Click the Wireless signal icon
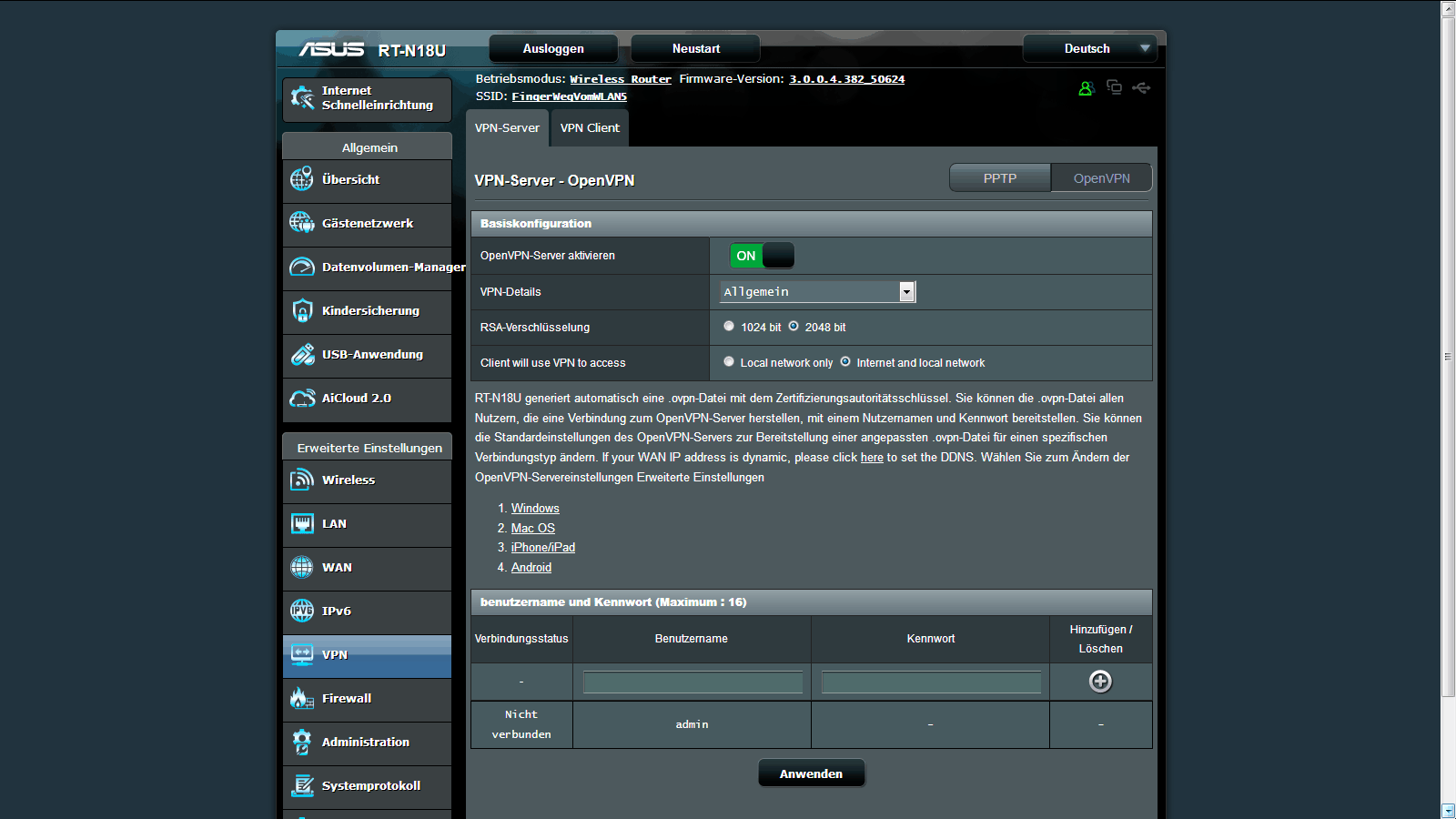Screen dimensions: 1456x819 click(302, 480)
